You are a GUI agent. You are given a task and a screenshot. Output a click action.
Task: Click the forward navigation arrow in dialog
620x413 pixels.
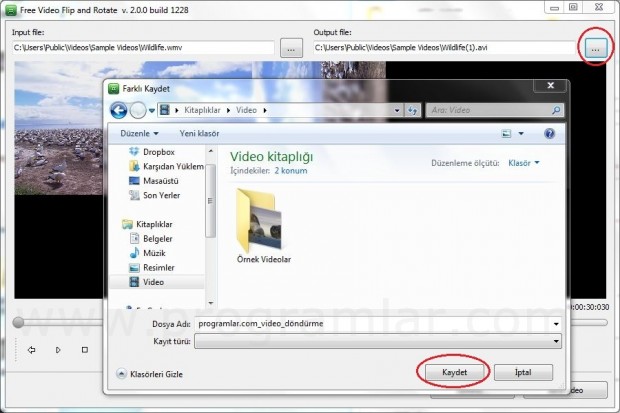[138, 110]
